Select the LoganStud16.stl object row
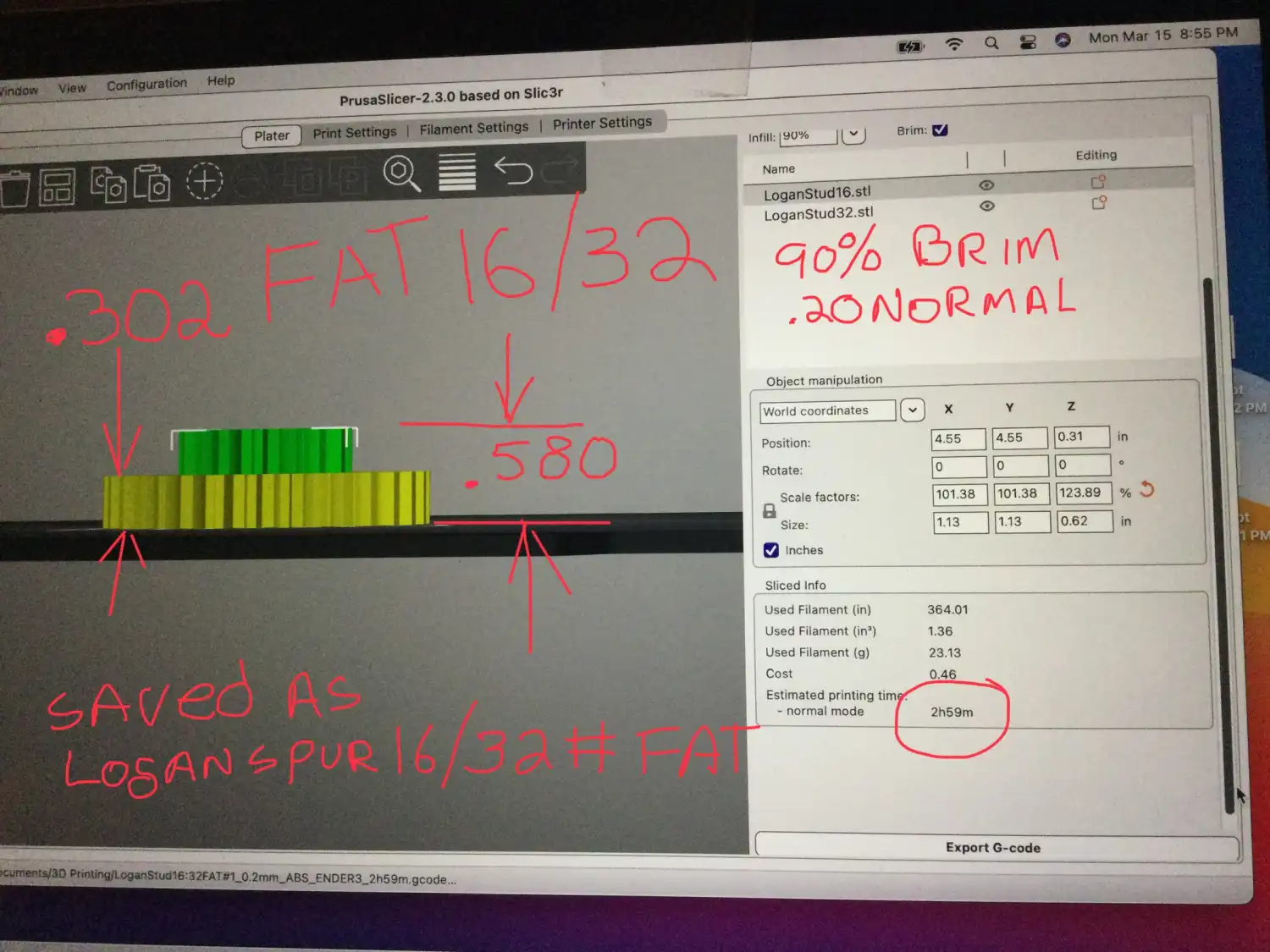This screenshot has width=1270, height=952. tap(968, 189)
